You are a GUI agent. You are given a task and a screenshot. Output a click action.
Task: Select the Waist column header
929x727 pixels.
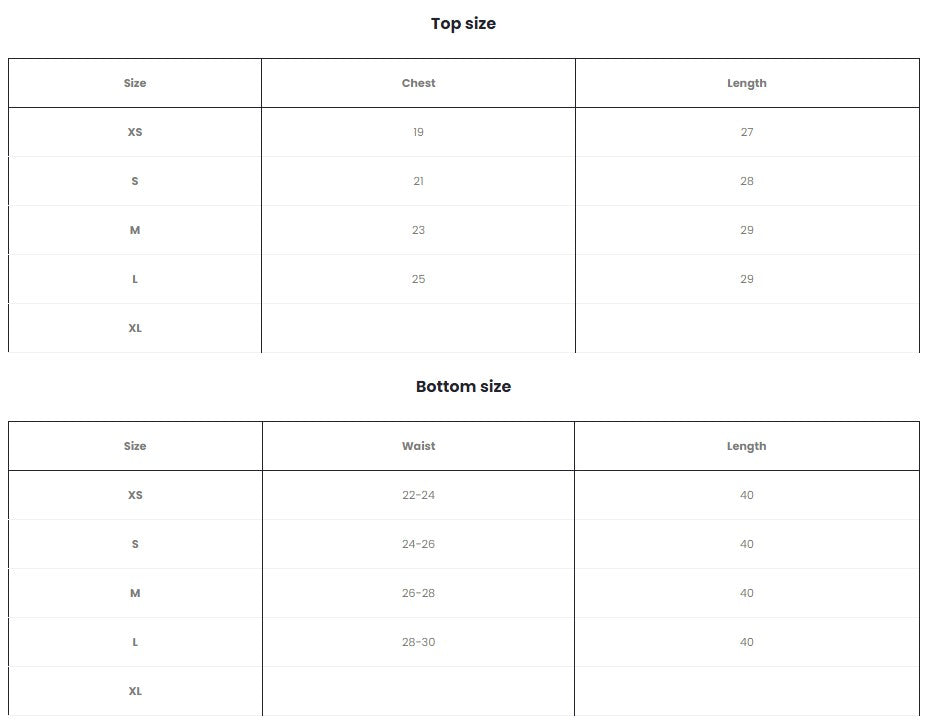[418, 446]
